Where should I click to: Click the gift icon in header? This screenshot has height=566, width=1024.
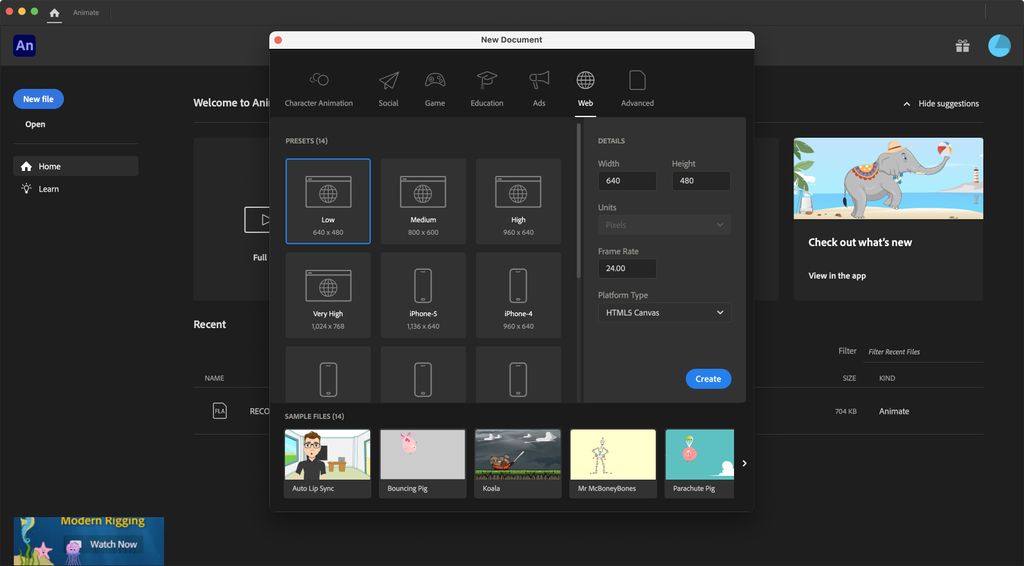(962, 46)
